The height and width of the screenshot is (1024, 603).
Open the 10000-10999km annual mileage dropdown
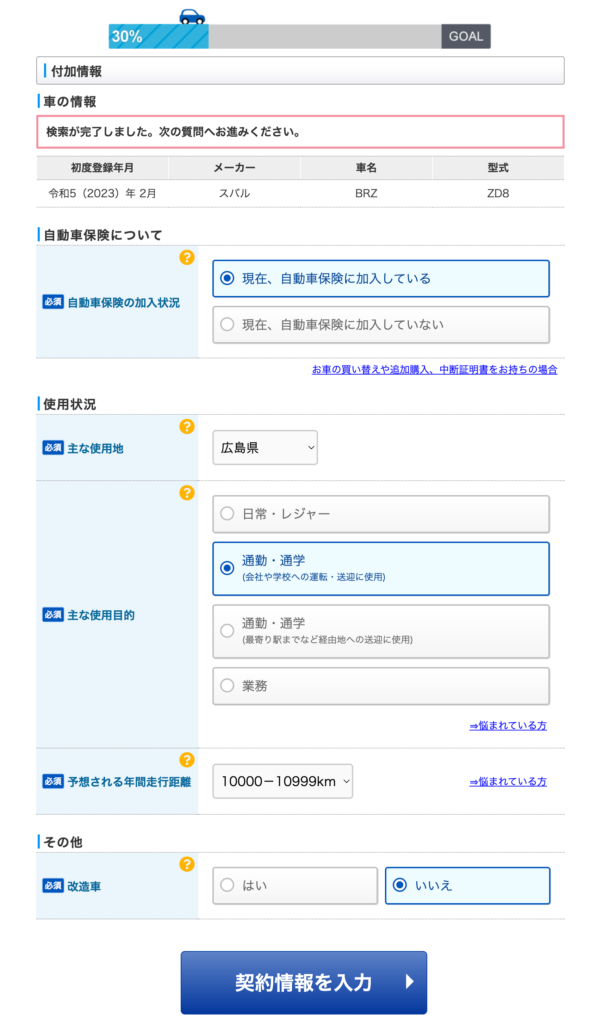point(282,781)
